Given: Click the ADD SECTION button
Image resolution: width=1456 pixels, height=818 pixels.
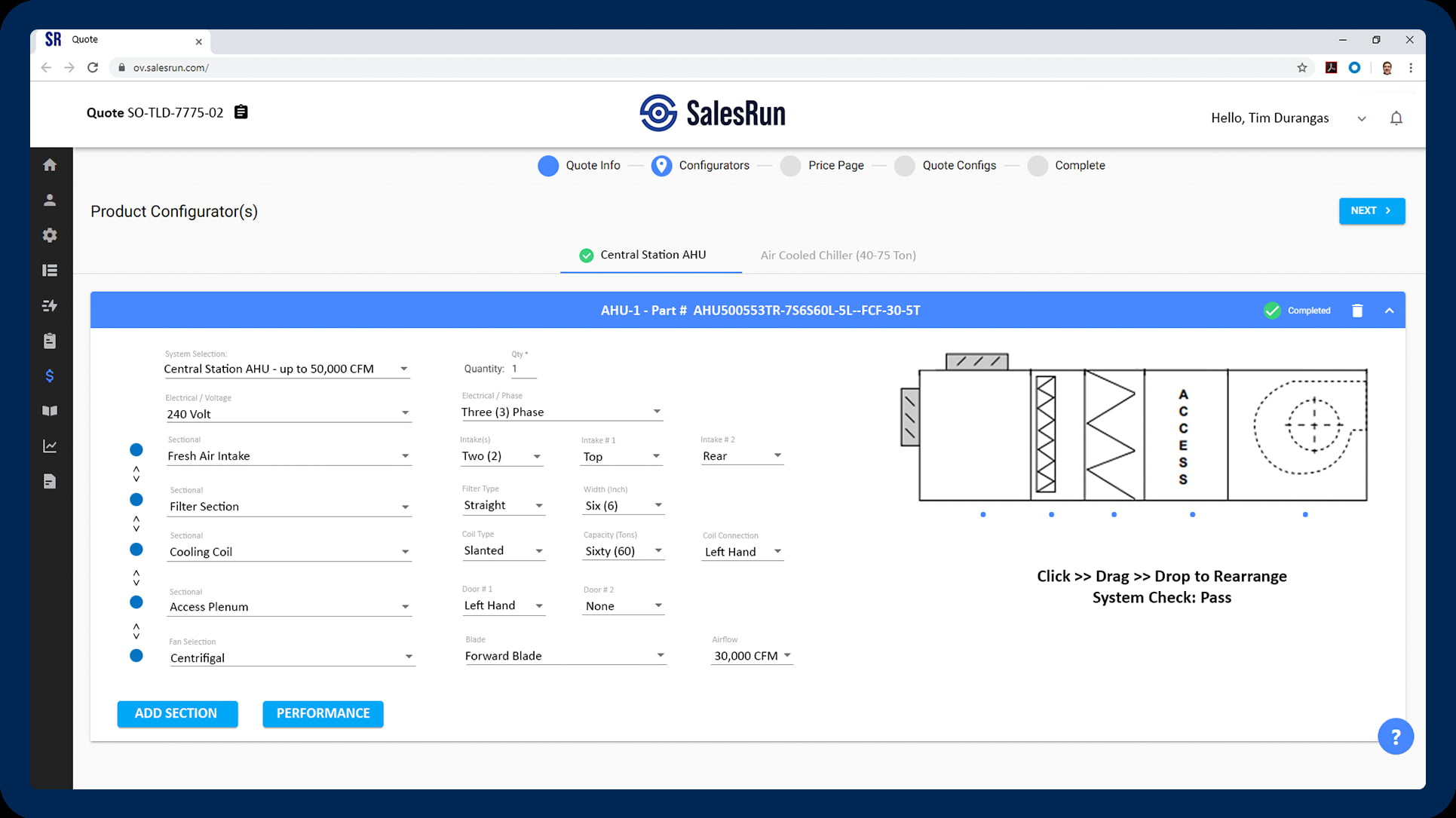Looking at the screenshot, I should 177,714.
